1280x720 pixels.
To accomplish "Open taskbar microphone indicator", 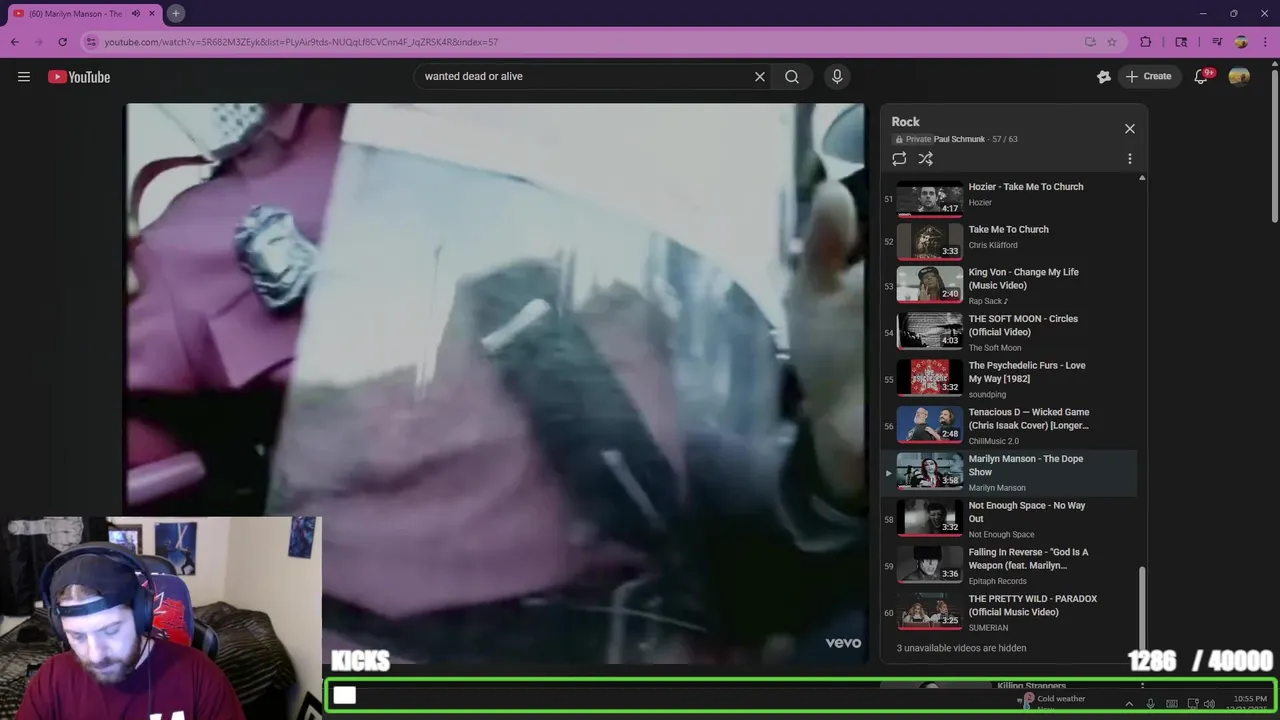I will coord(1150,704).
